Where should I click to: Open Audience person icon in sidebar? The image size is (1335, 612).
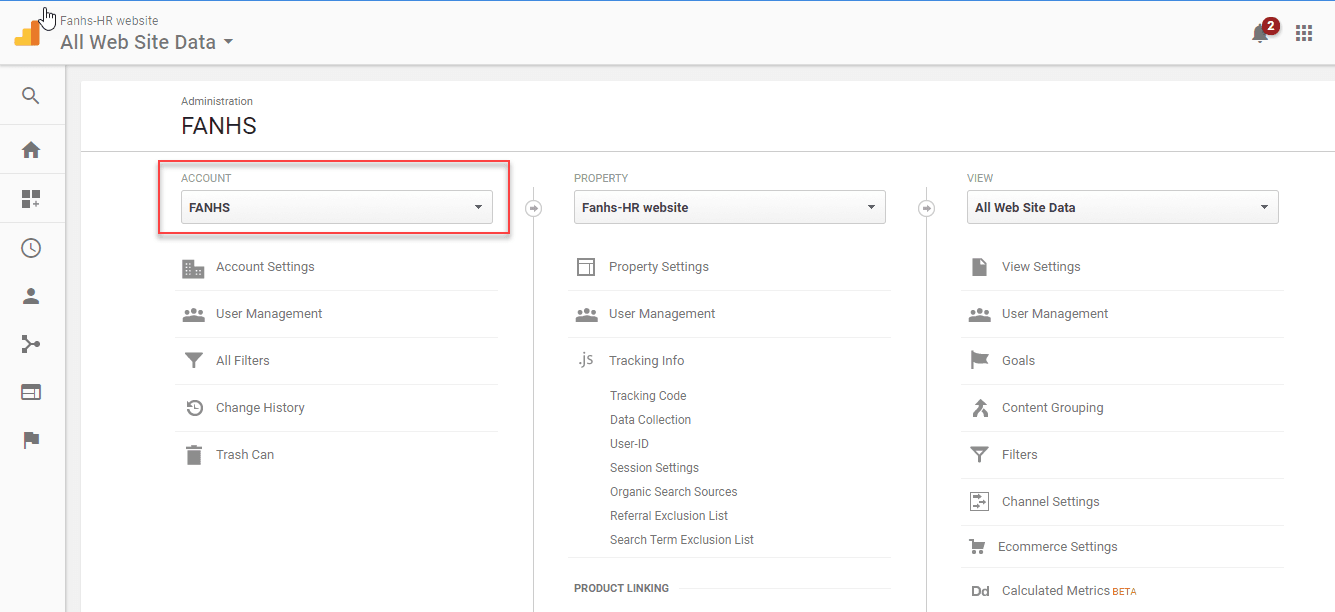31,296
